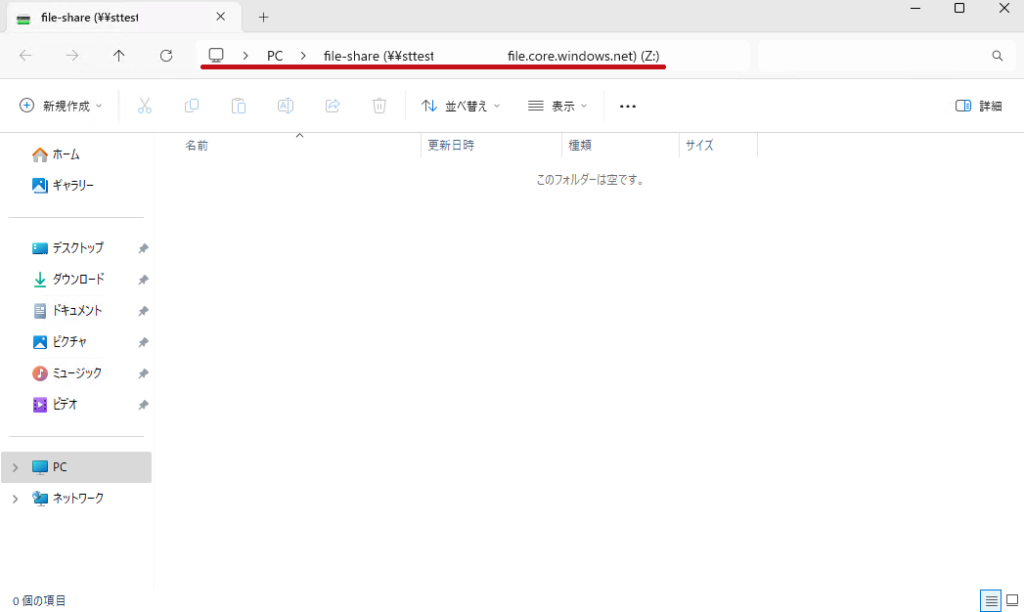Sort by the 更新日時 column header
This screenshot has height=612, width=1024.
(x=451, y=145)
